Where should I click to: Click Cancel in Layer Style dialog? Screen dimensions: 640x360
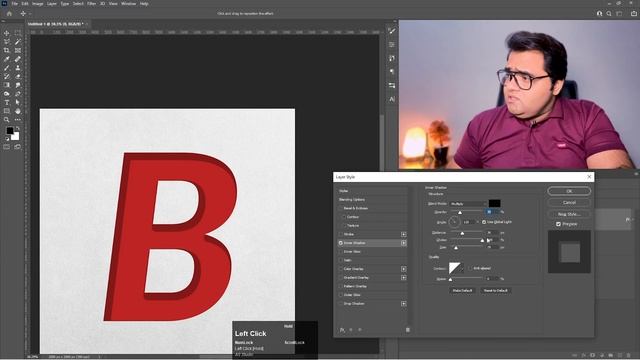(569, 202)
